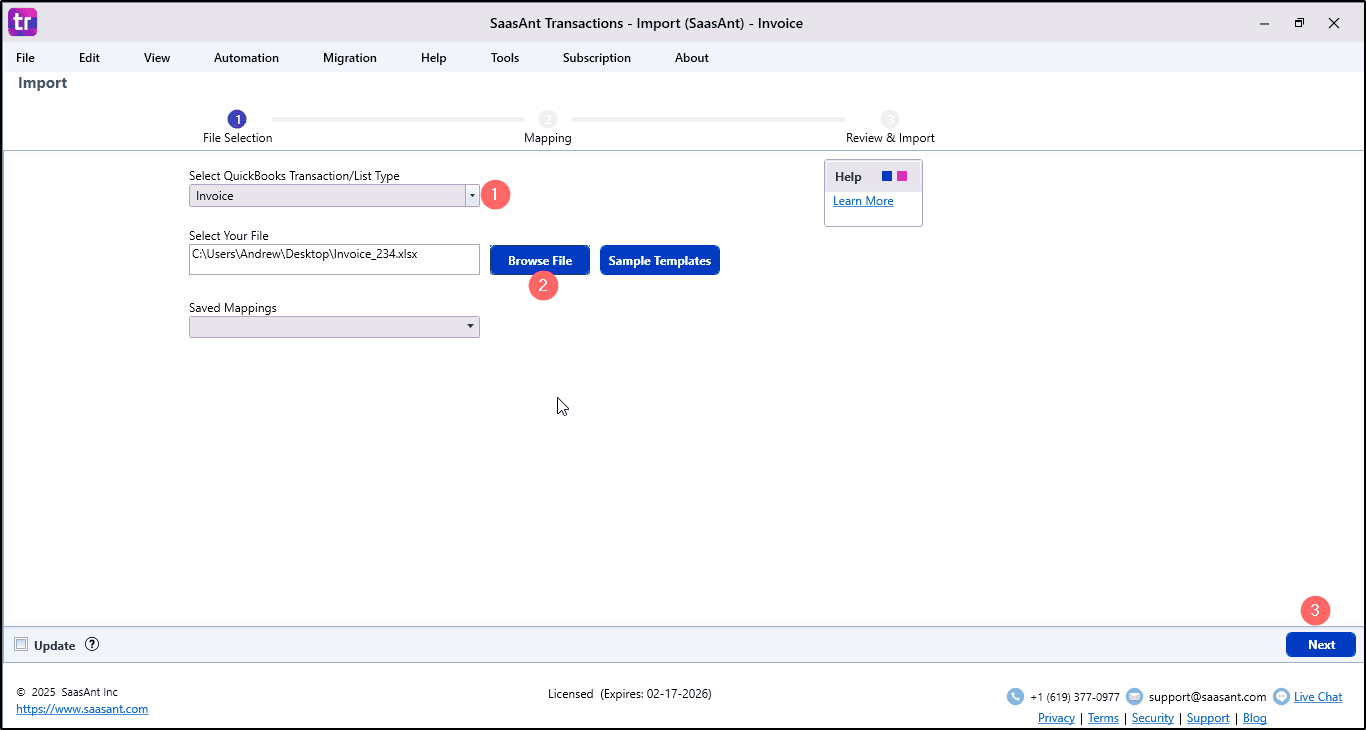Screen dimensions: 1366x730
Task: Open the Automation menu
Action: [246, 58]
